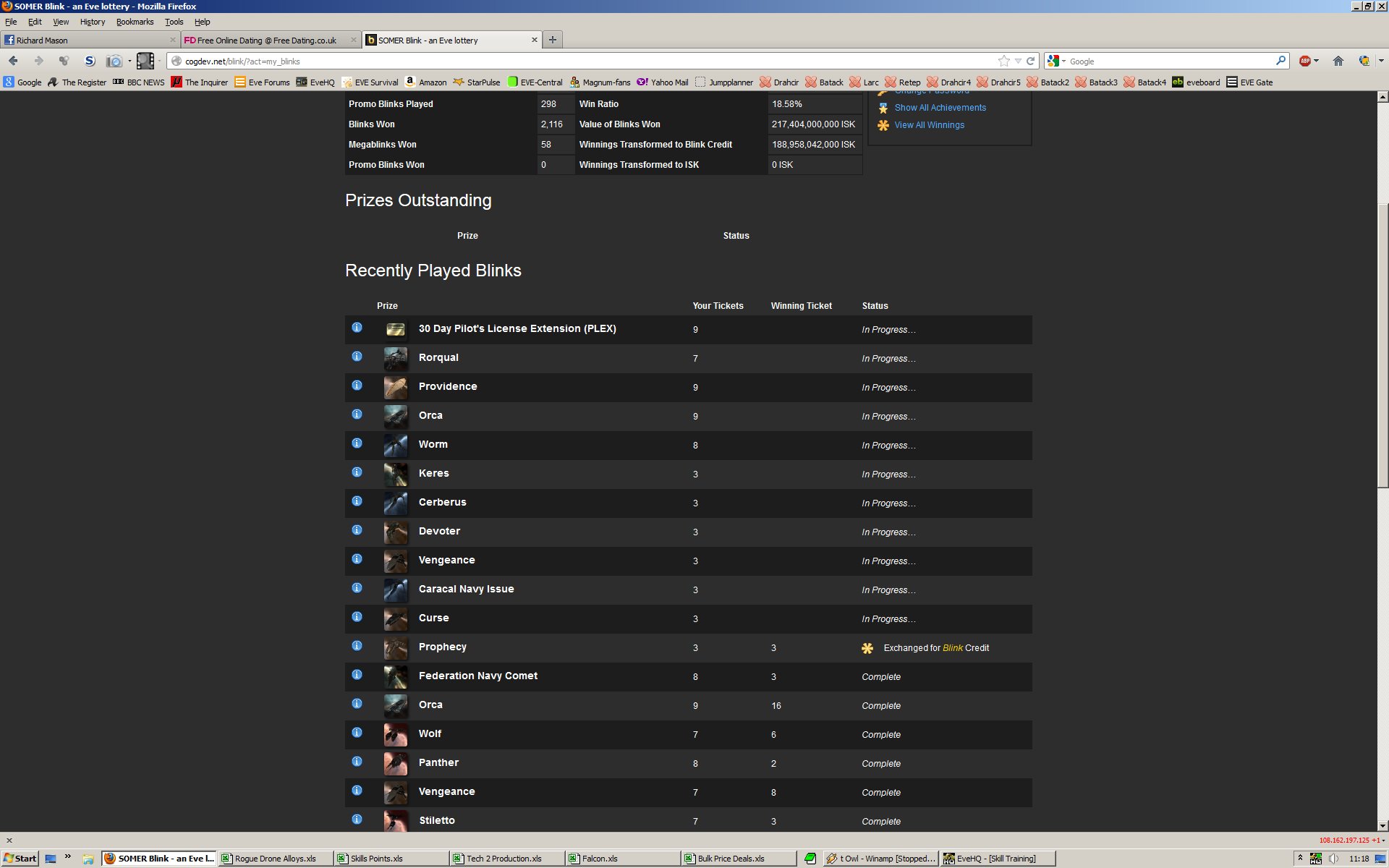
Task: Click the Show All Achievements link
Action: (940, 108)
